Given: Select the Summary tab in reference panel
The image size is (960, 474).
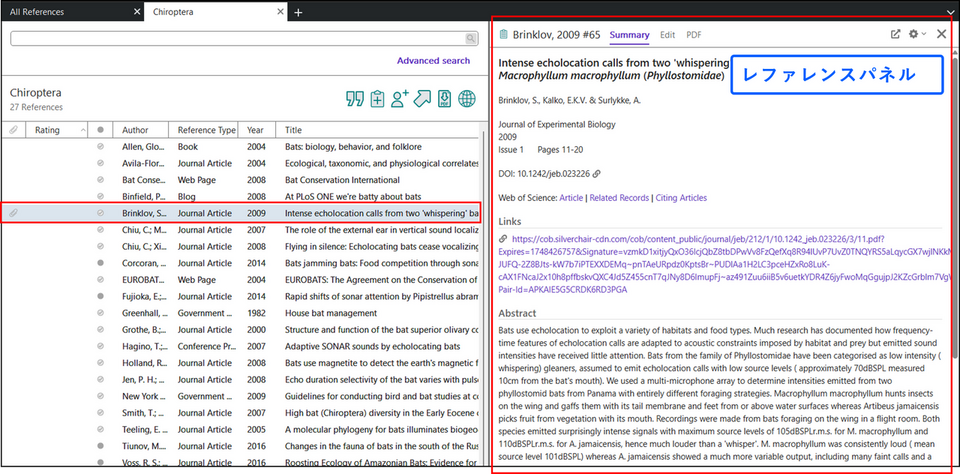Looking at the screenshot, I should (629, 35).
